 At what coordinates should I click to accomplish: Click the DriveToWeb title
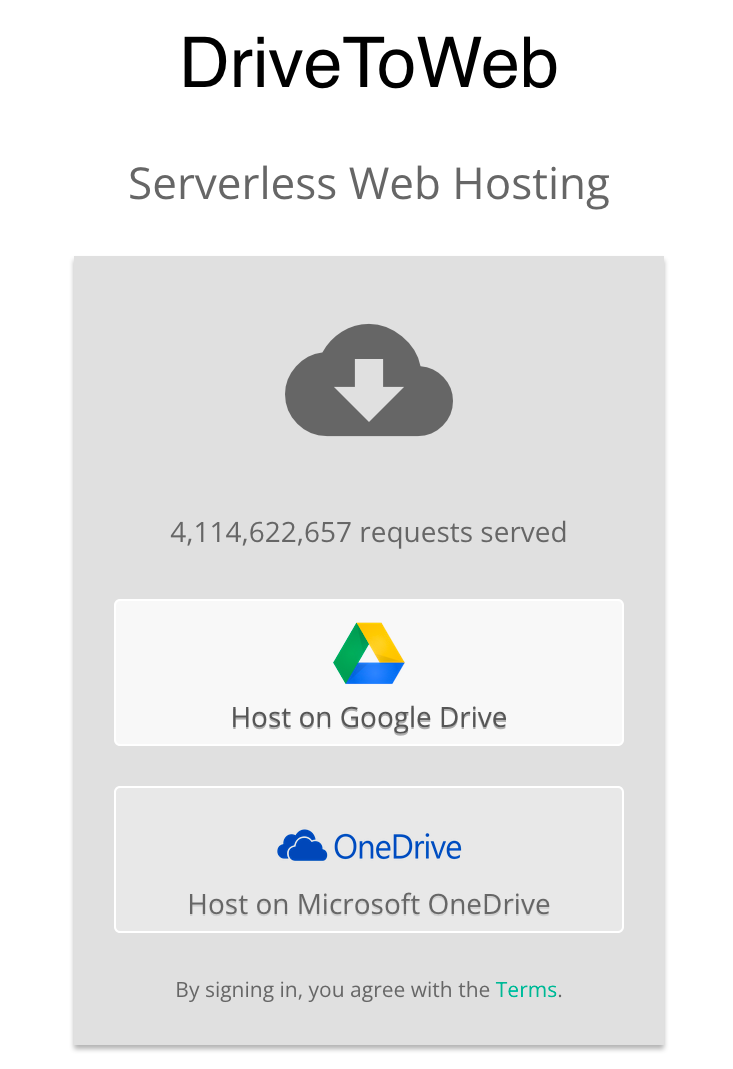(x=369, y=63)
